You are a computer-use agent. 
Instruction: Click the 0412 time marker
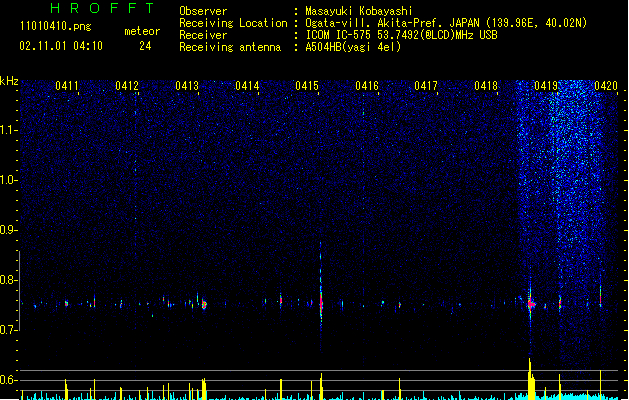(127, 86)
